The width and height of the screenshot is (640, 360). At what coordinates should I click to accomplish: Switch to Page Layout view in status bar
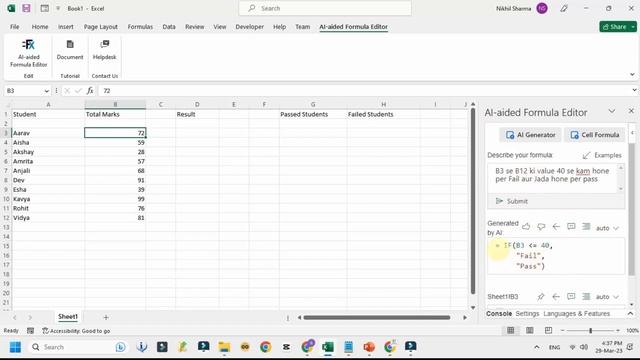coord(529,330)
